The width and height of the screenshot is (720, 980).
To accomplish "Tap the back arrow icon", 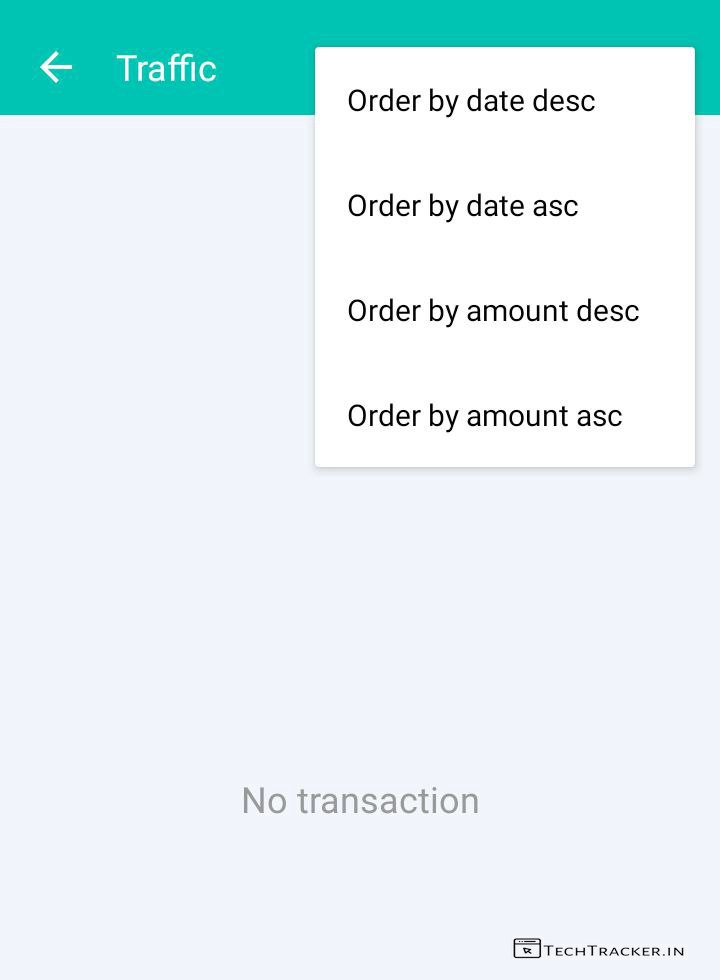I will 56,68.
